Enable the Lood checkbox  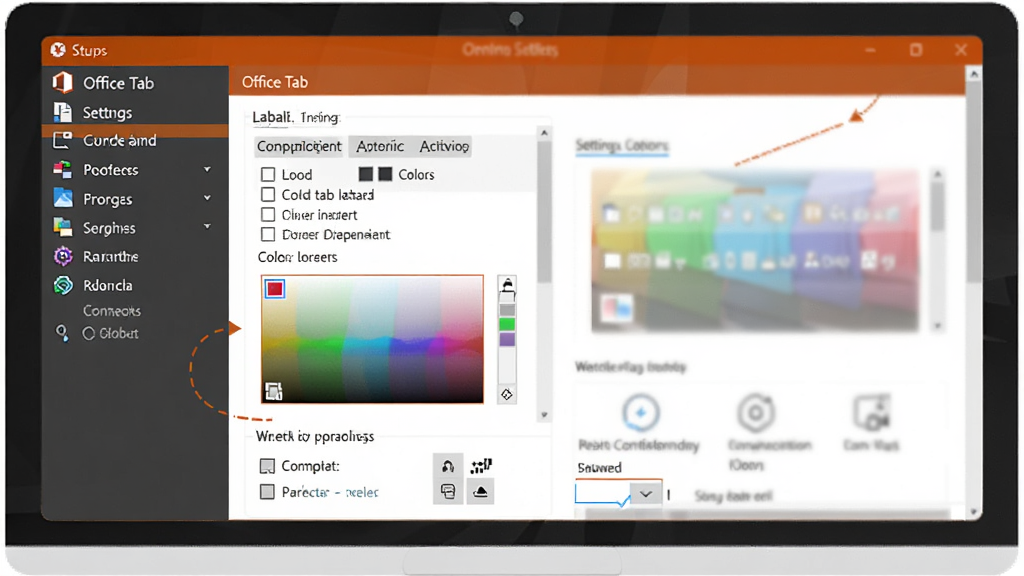pyautogui.click(x=268, y=174)
